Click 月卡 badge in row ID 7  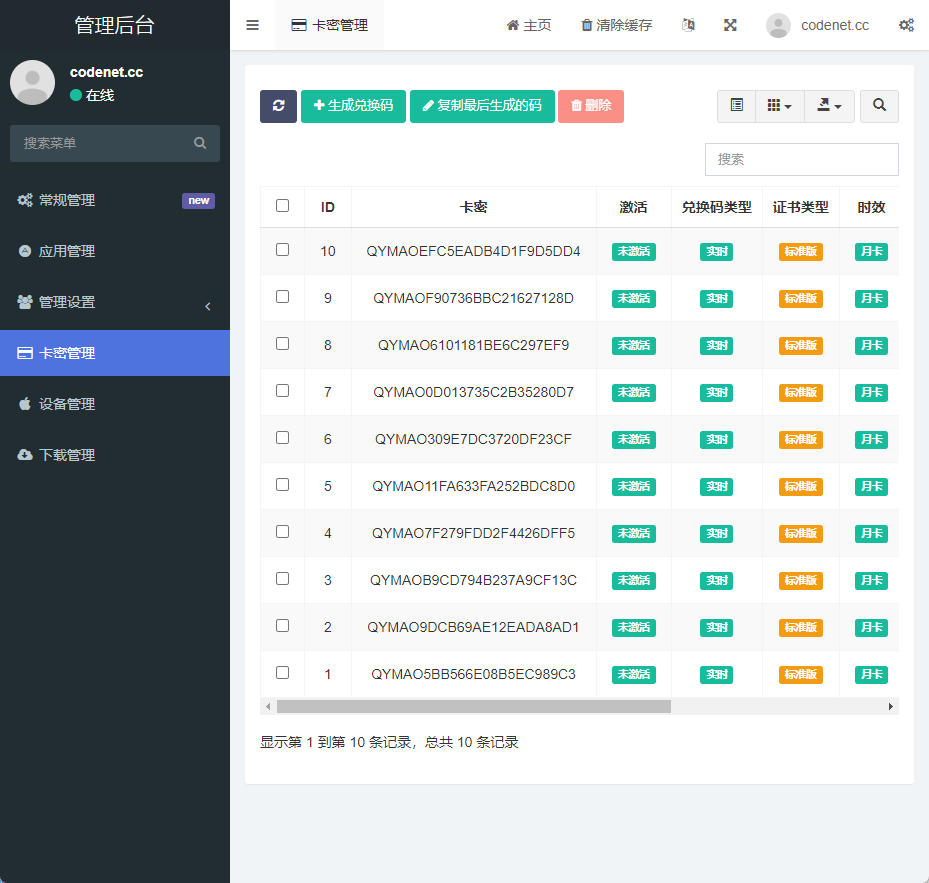click(x=871, y=393)
